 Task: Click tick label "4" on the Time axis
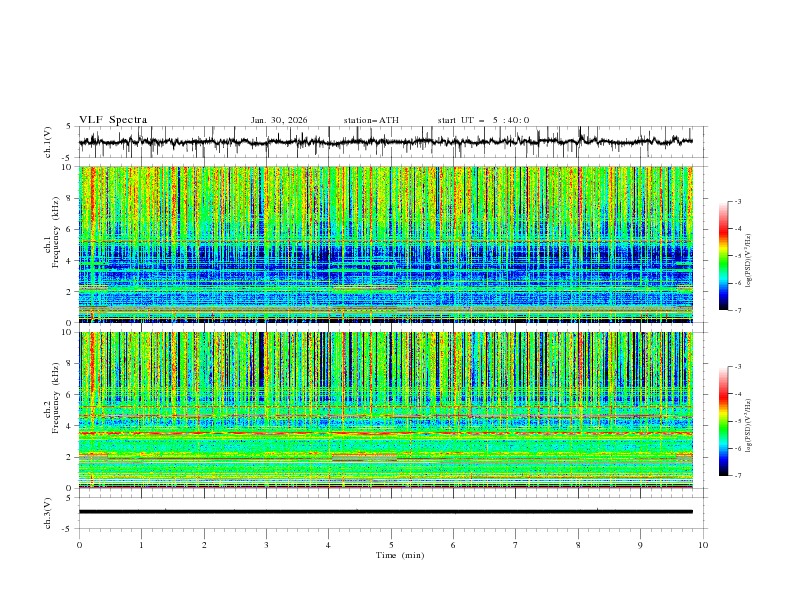(x=328, y=545)
